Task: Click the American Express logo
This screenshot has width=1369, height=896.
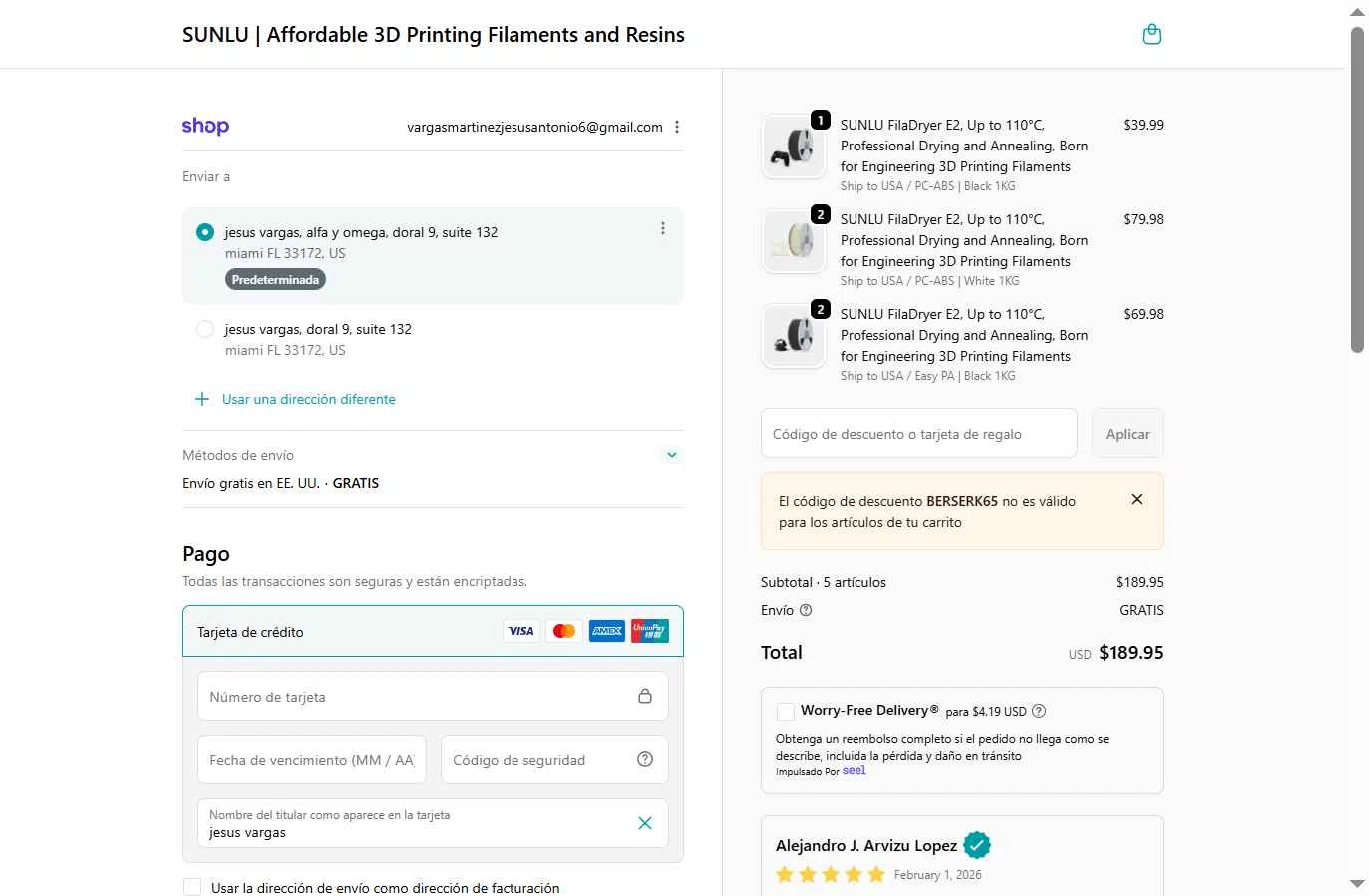Action: pyautogui.click(x=607, y=631)
